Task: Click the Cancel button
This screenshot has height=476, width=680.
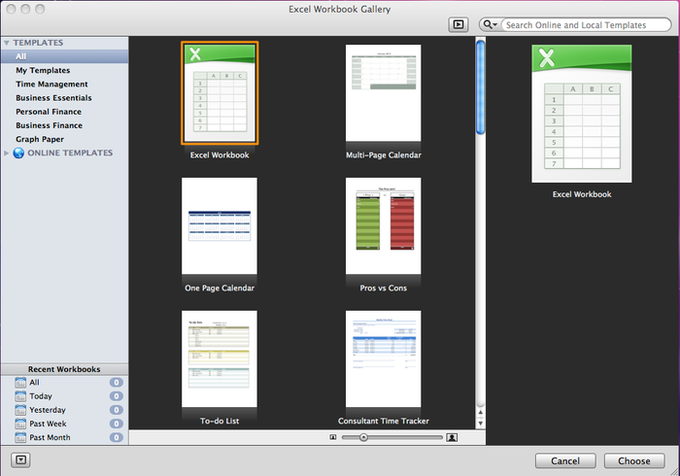Action: click(565, 461)
